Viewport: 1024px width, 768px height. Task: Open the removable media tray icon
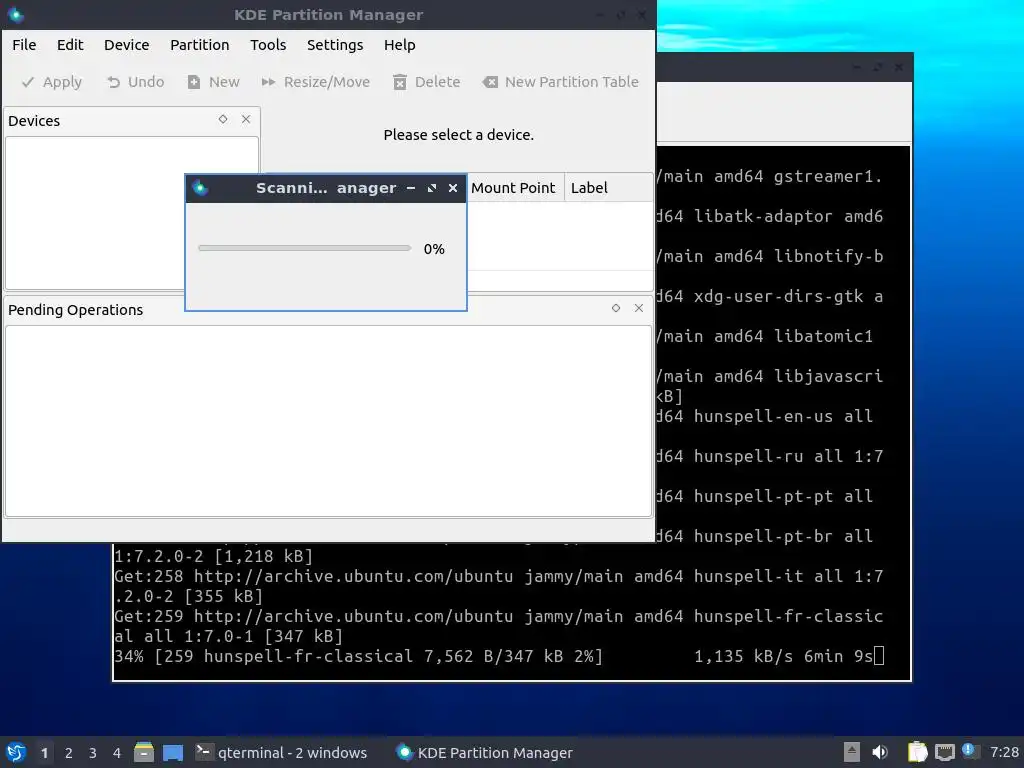(852, 752)
